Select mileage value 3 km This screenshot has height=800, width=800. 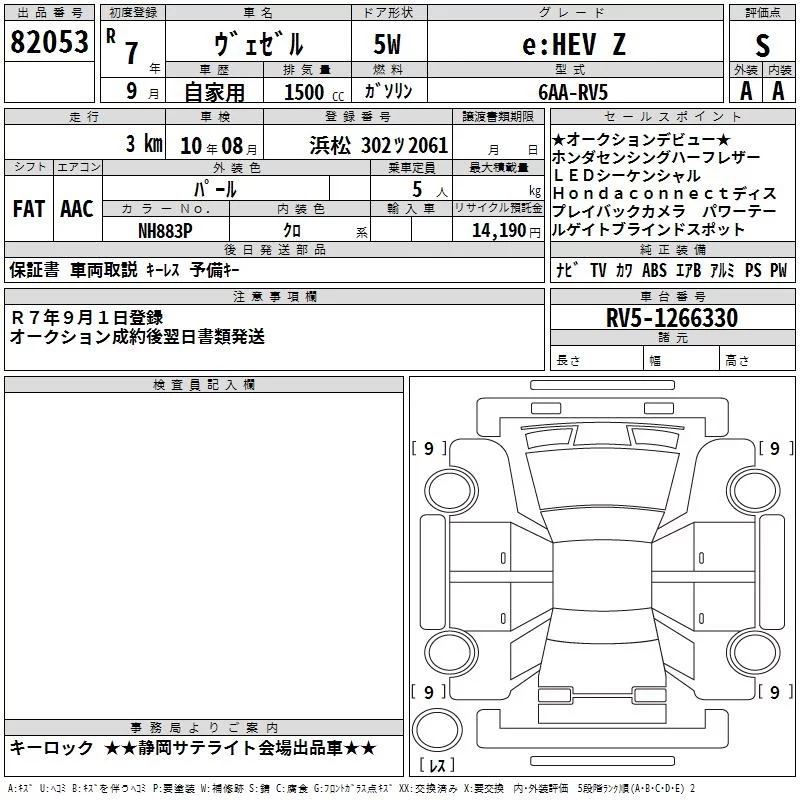pos(144,144)
